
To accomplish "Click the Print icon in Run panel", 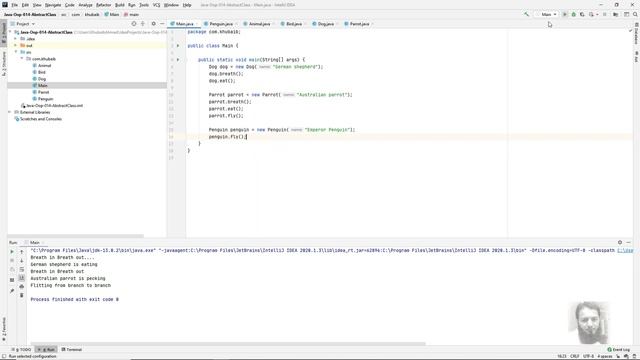I will tap(22, 287).
